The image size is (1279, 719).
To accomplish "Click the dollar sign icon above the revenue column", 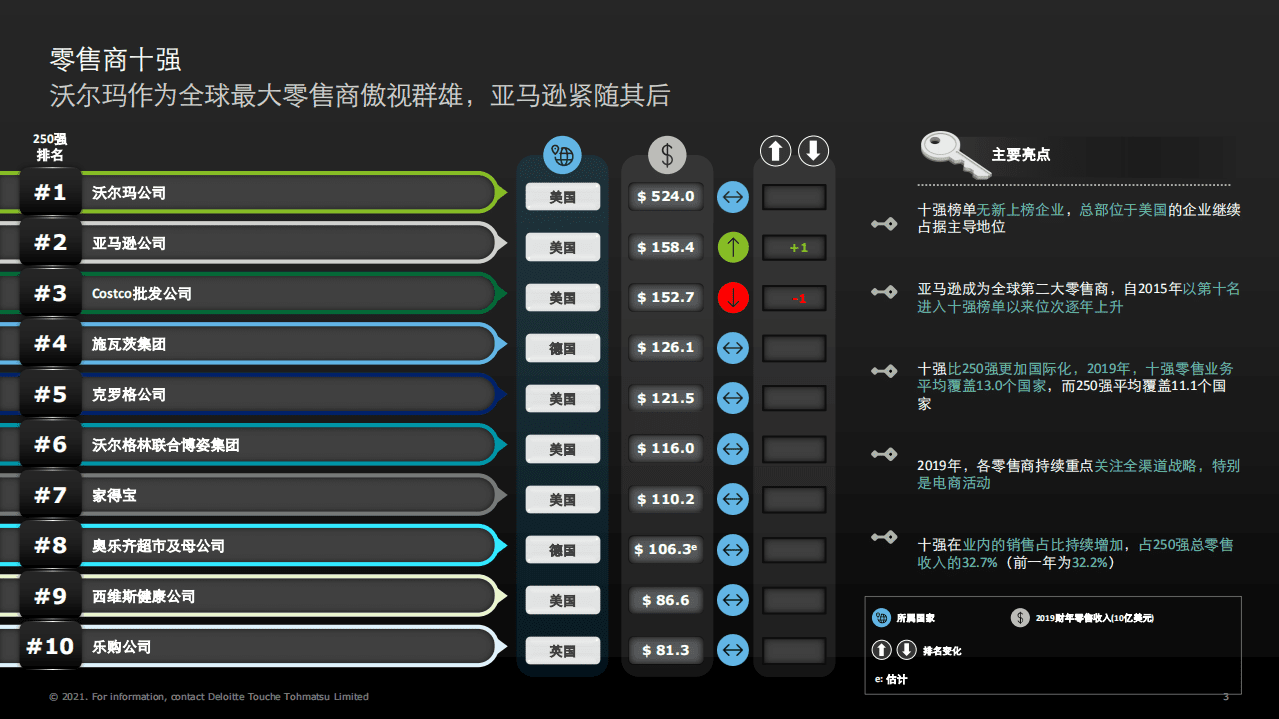I will (667, 155).
